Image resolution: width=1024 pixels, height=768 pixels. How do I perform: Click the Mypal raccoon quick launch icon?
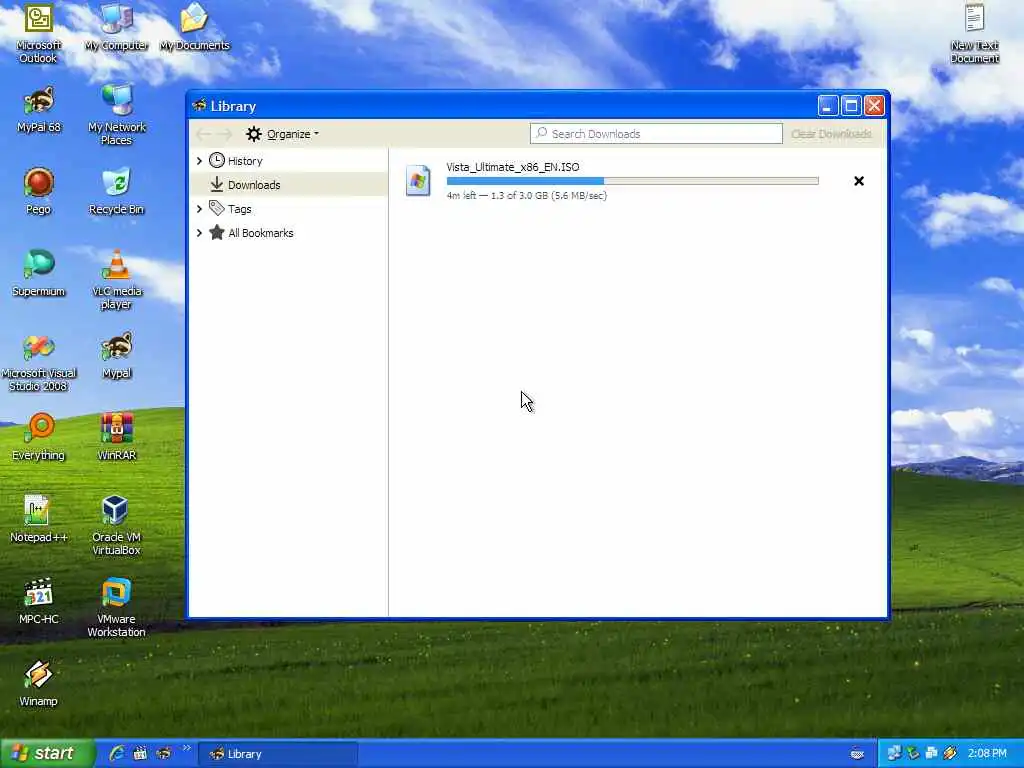coord(163,753)
